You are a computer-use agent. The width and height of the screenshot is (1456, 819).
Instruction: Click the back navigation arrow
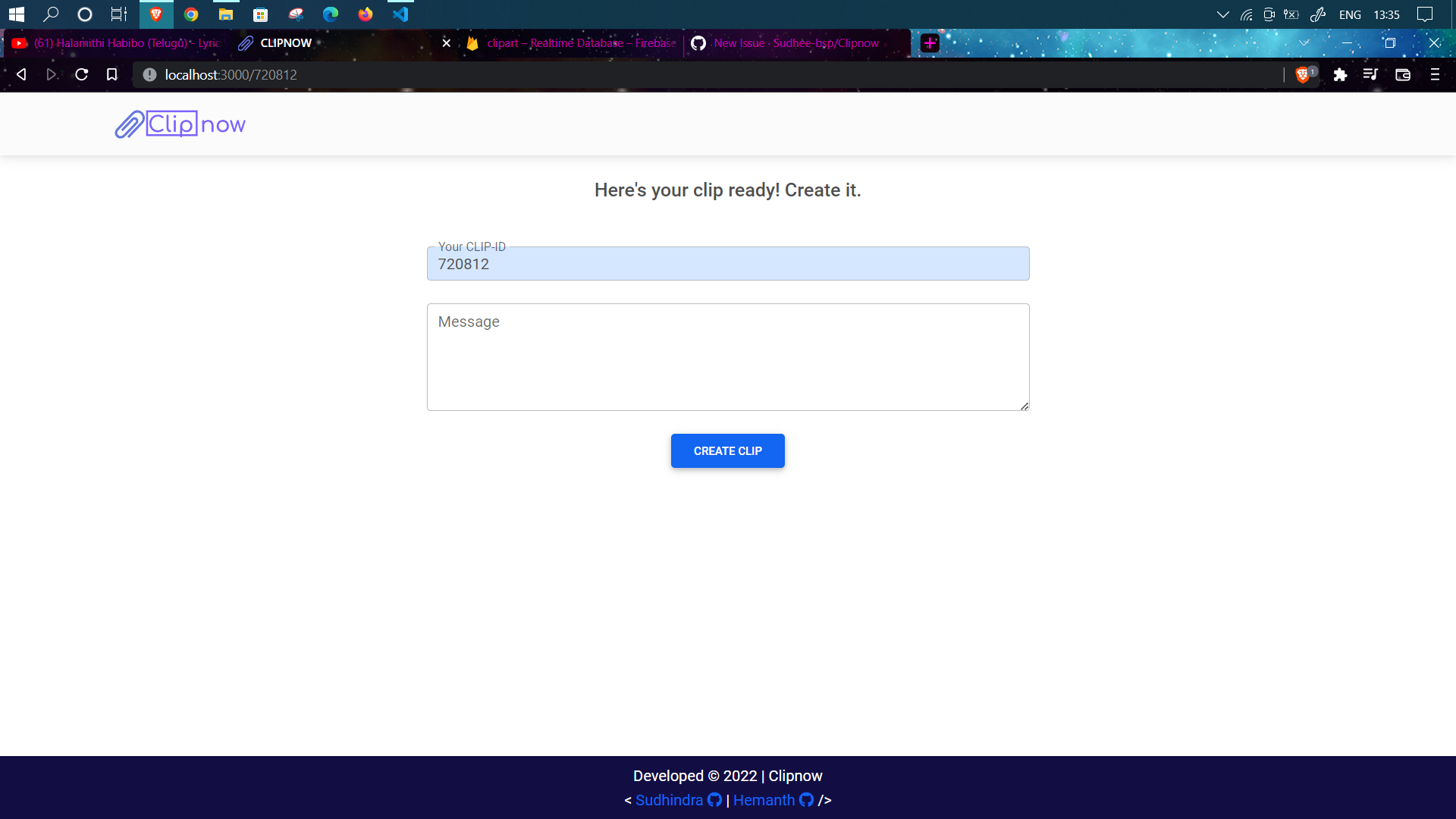coord(20,74)
